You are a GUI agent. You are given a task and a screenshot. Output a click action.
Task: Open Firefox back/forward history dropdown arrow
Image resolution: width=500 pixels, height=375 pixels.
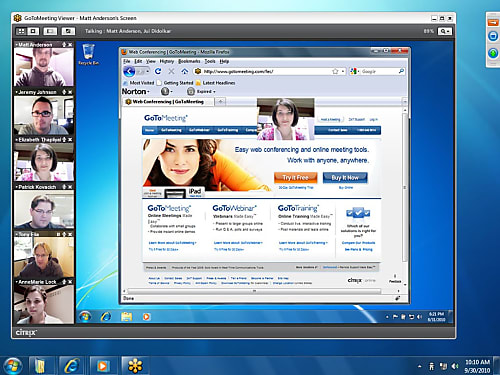coord(147,71)
